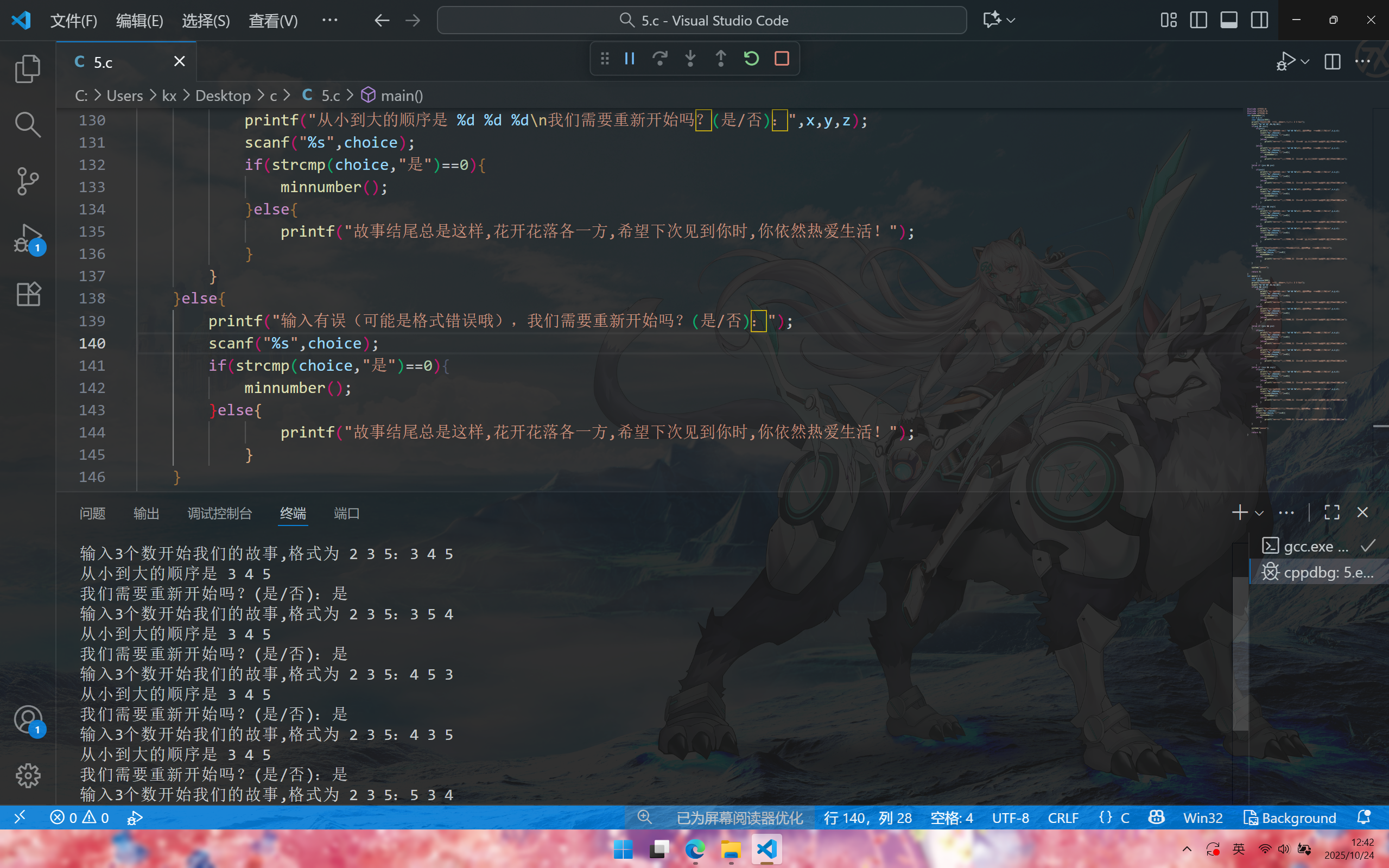Open the Extensions view icon
1389x868 pixels.
(x=28, y=295)
